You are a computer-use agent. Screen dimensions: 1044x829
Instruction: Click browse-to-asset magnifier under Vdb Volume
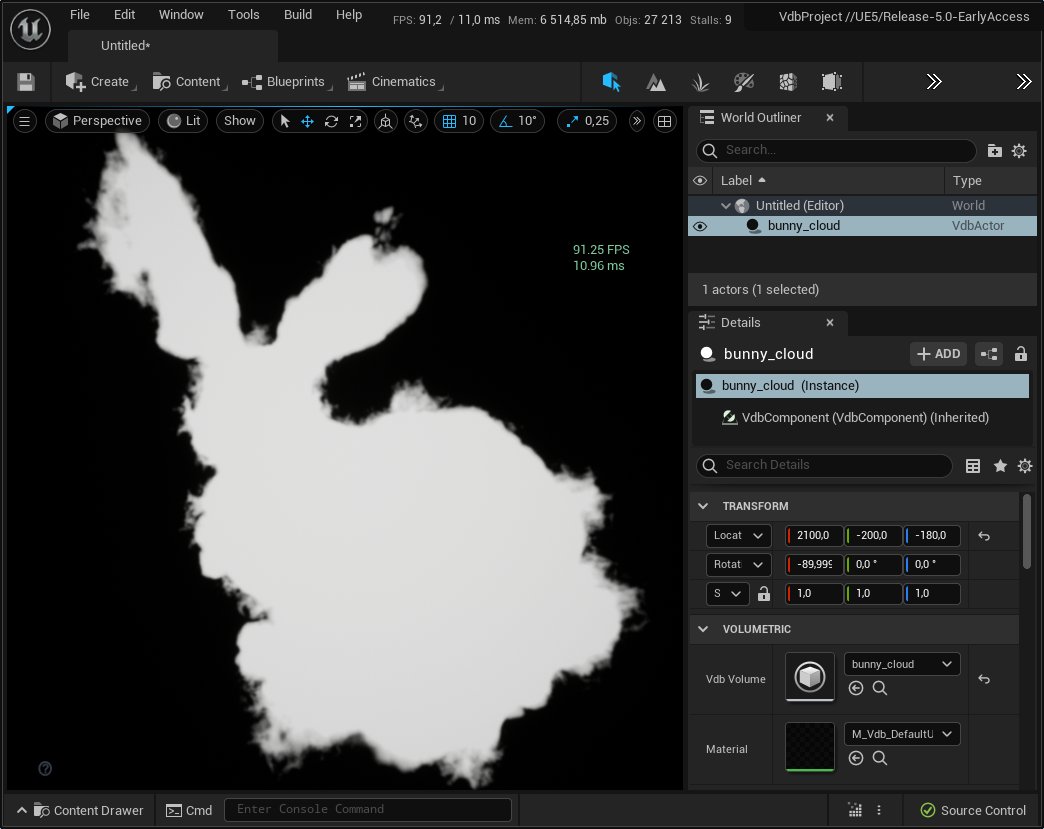[879, 688]
